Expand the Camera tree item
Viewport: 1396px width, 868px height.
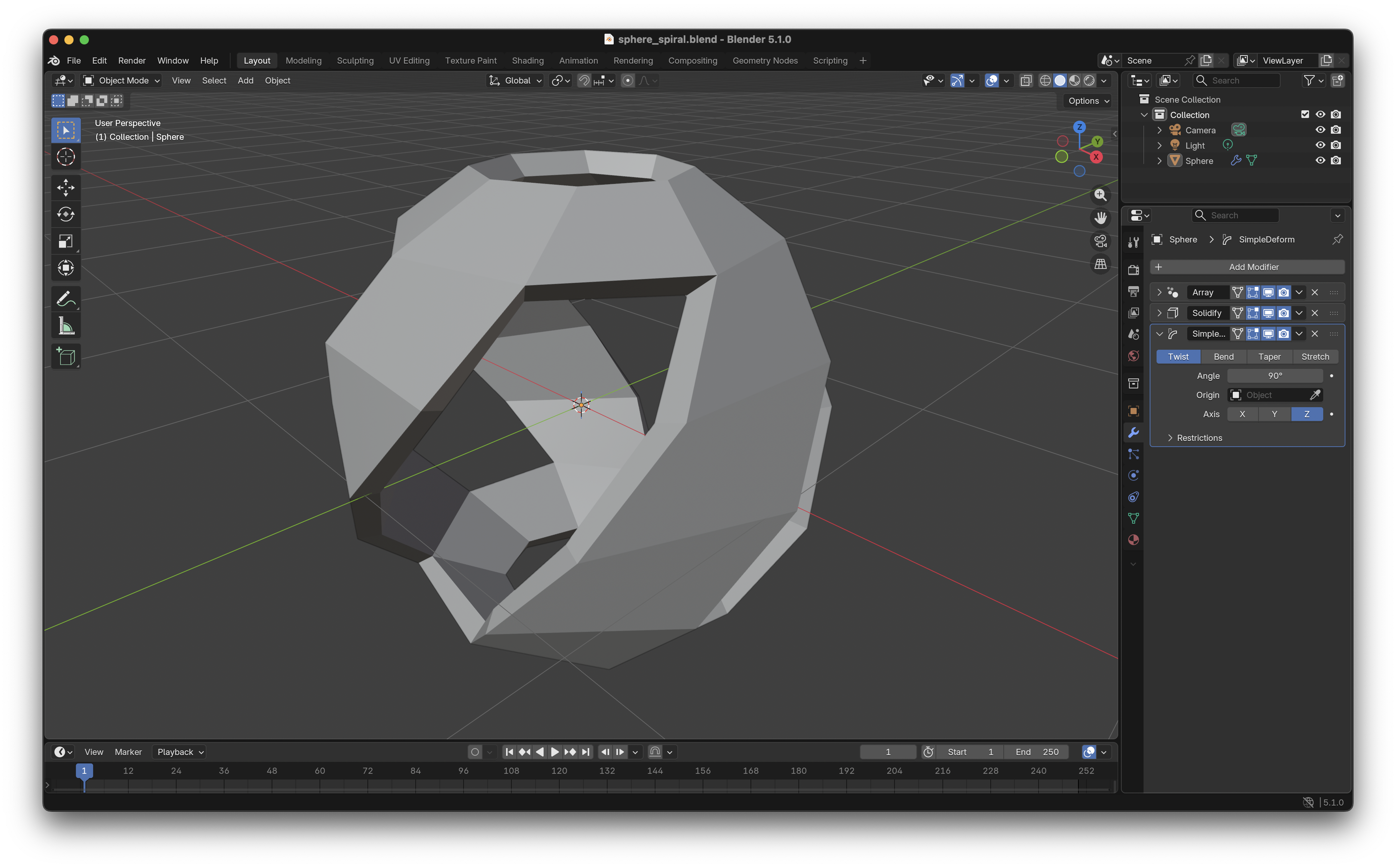1159,130
